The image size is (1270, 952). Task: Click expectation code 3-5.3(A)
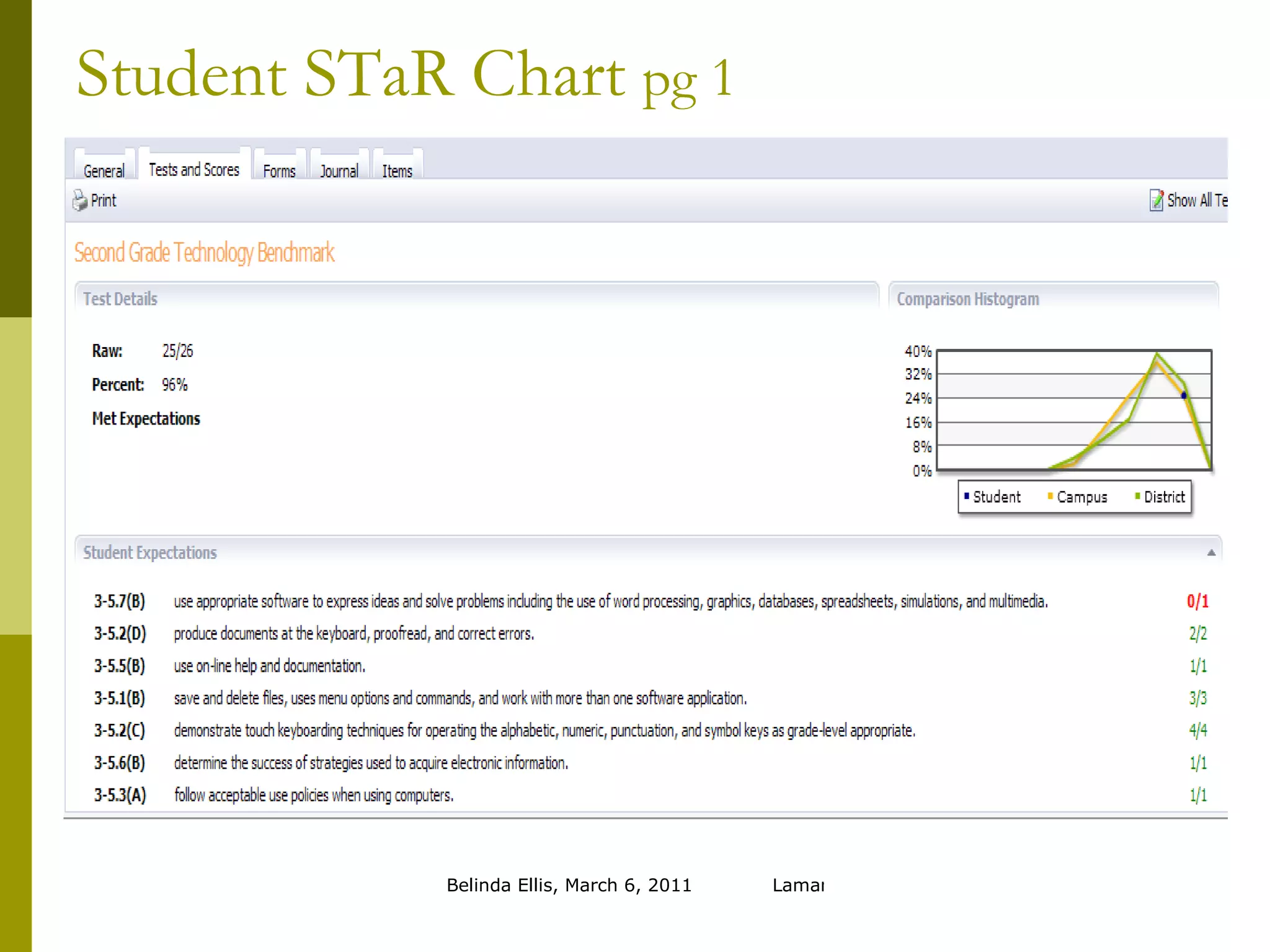[x=120, y=795]
